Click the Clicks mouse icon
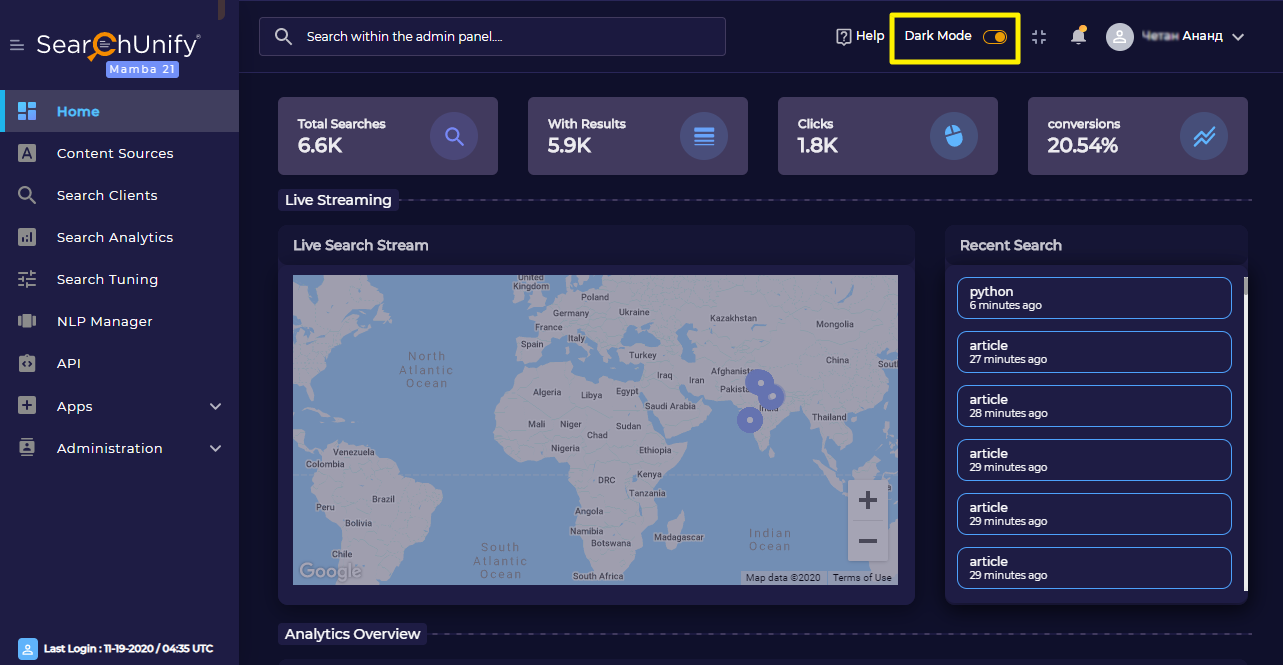This screenshot has height=665, width=1283. click(954, 137)
